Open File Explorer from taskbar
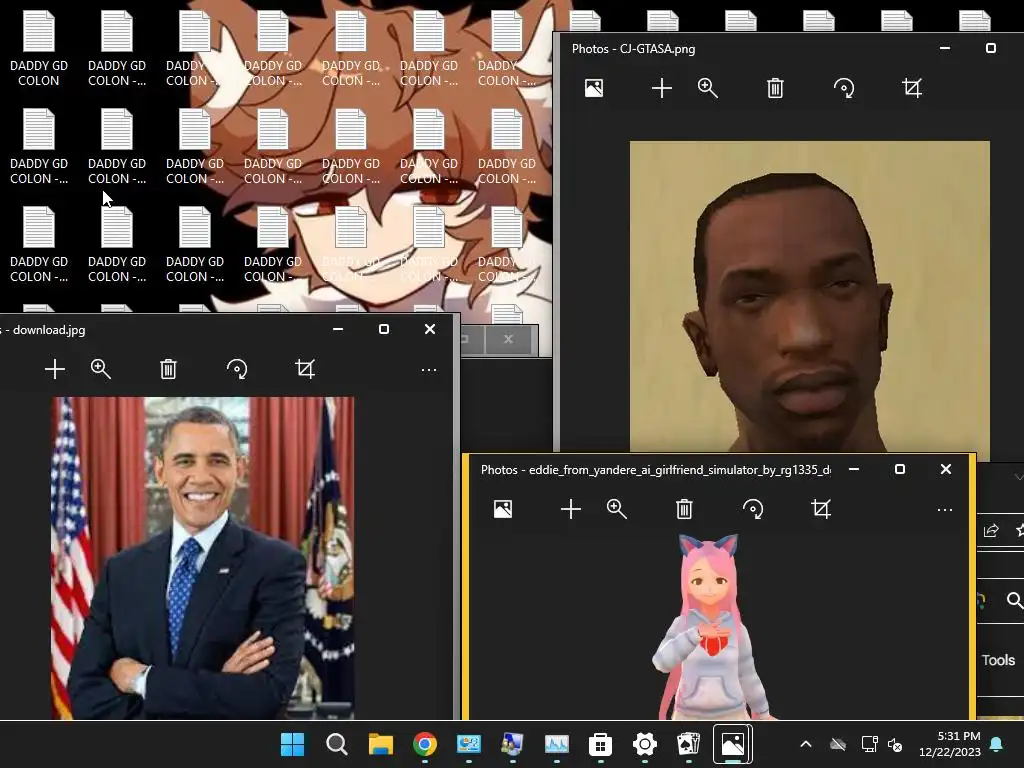 tap(381, 744)
